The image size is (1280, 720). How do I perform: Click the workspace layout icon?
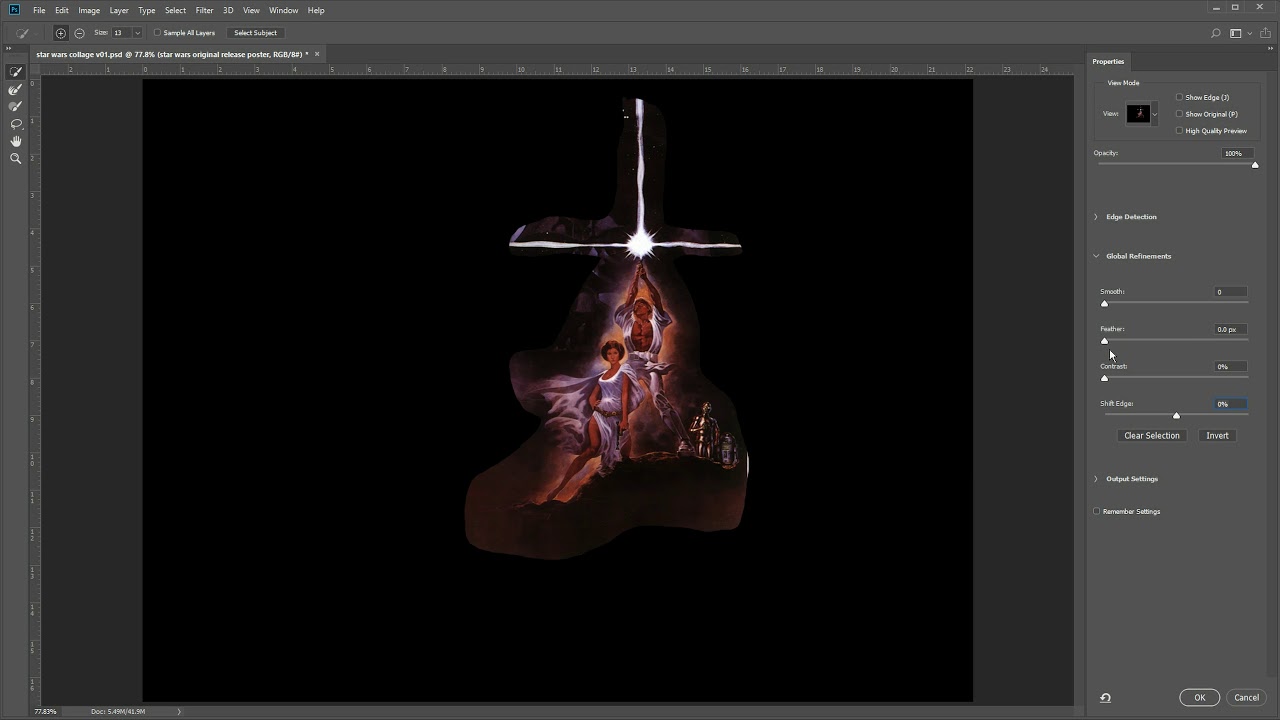[x=1235, y=33]
